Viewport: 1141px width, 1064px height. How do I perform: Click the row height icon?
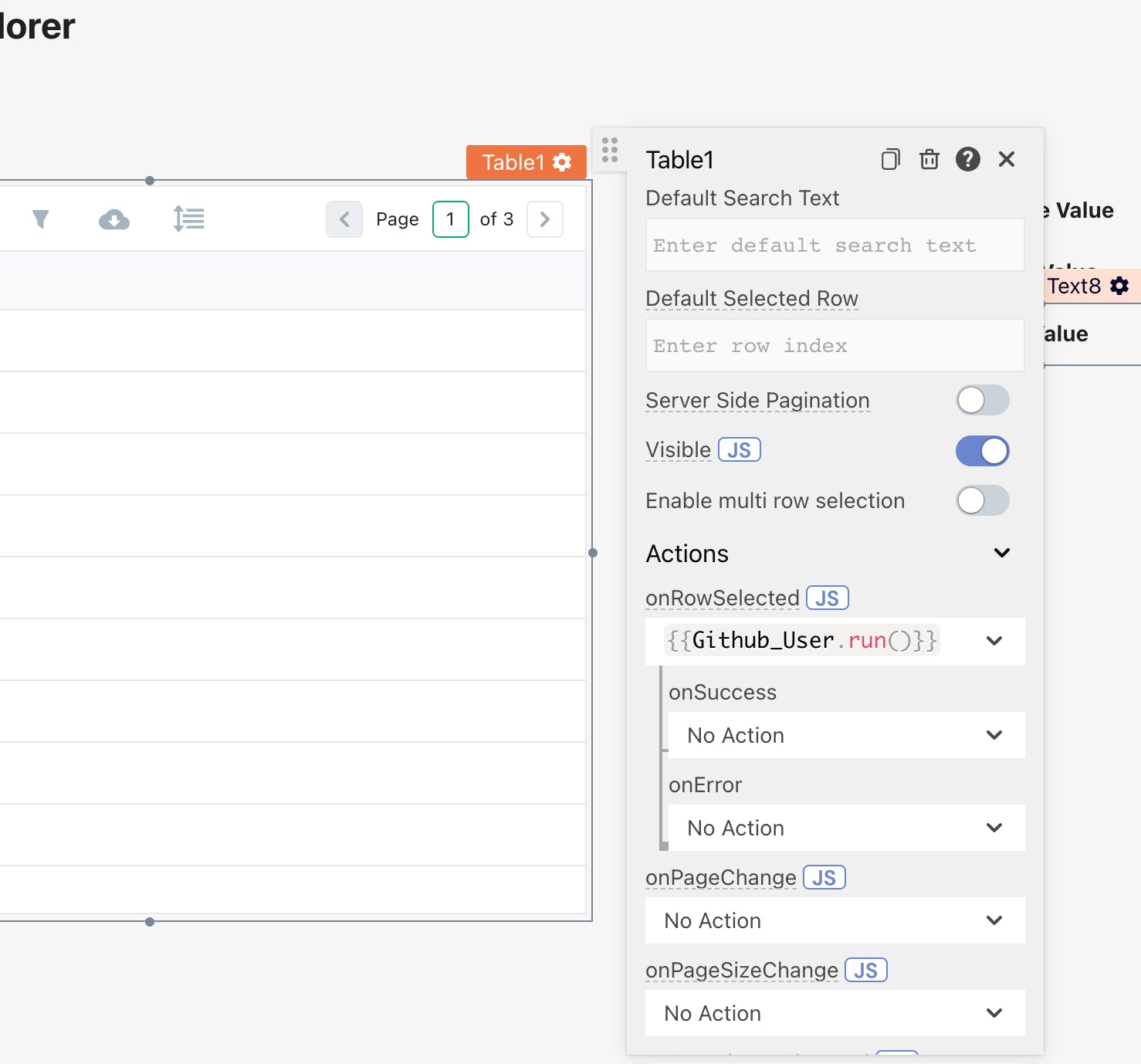(188, 219)
